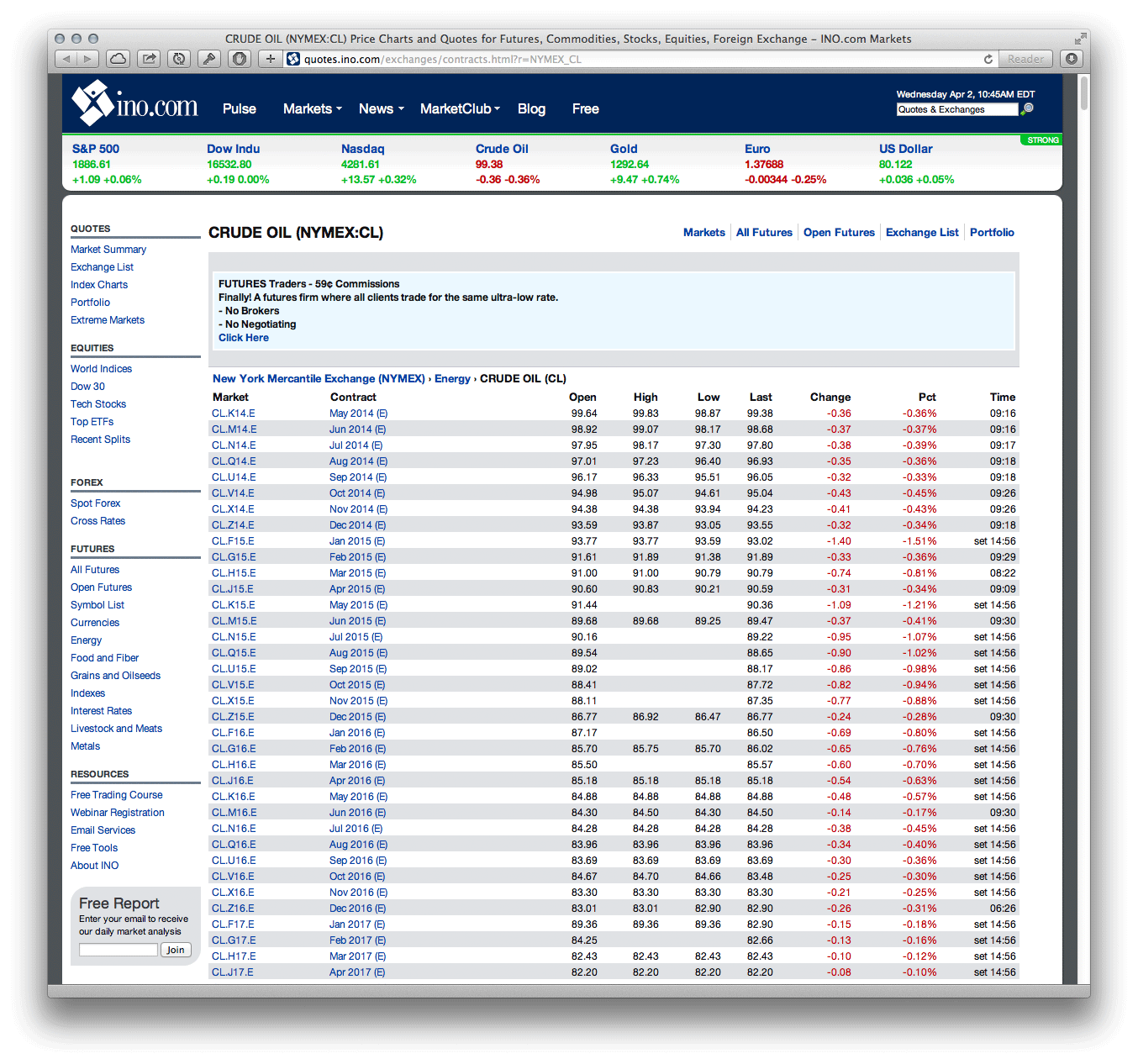This screenshot has width=1138, height=1064.
Task: Click the ino.com logo
Action: click(134, 104)
